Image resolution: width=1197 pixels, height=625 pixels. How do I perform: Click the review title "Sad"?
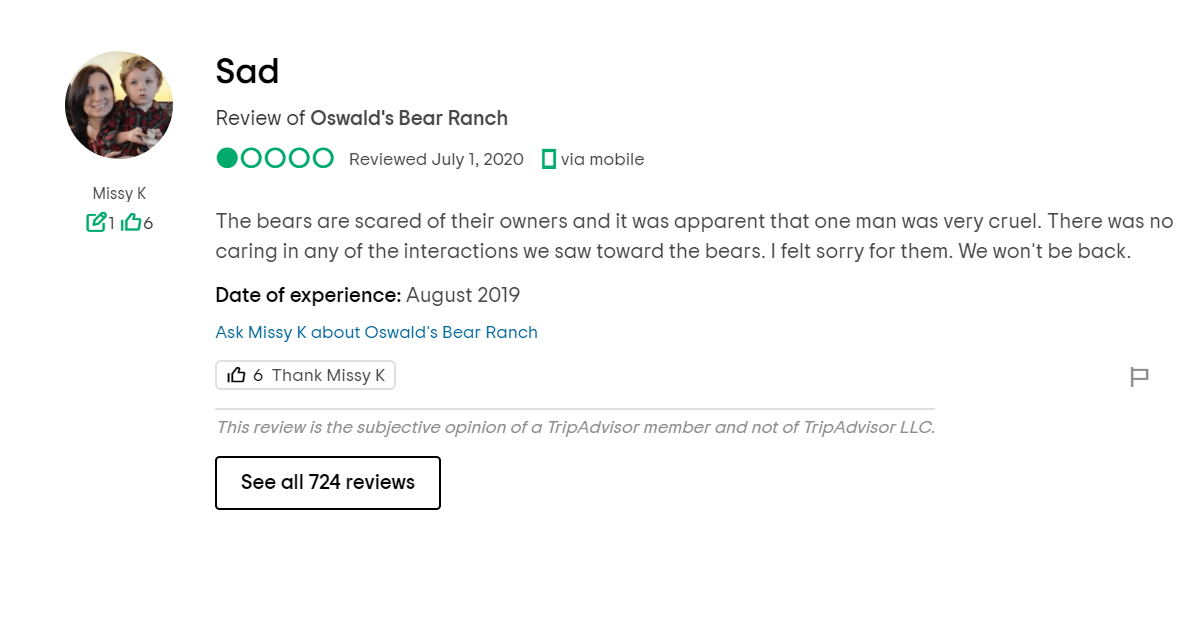click(x=247, y=71)
